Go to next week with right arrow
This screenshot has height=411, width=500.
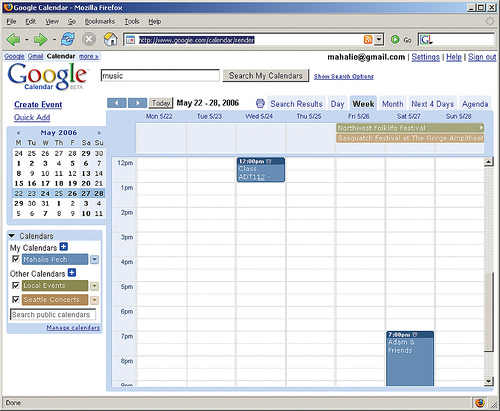point(138,103)
